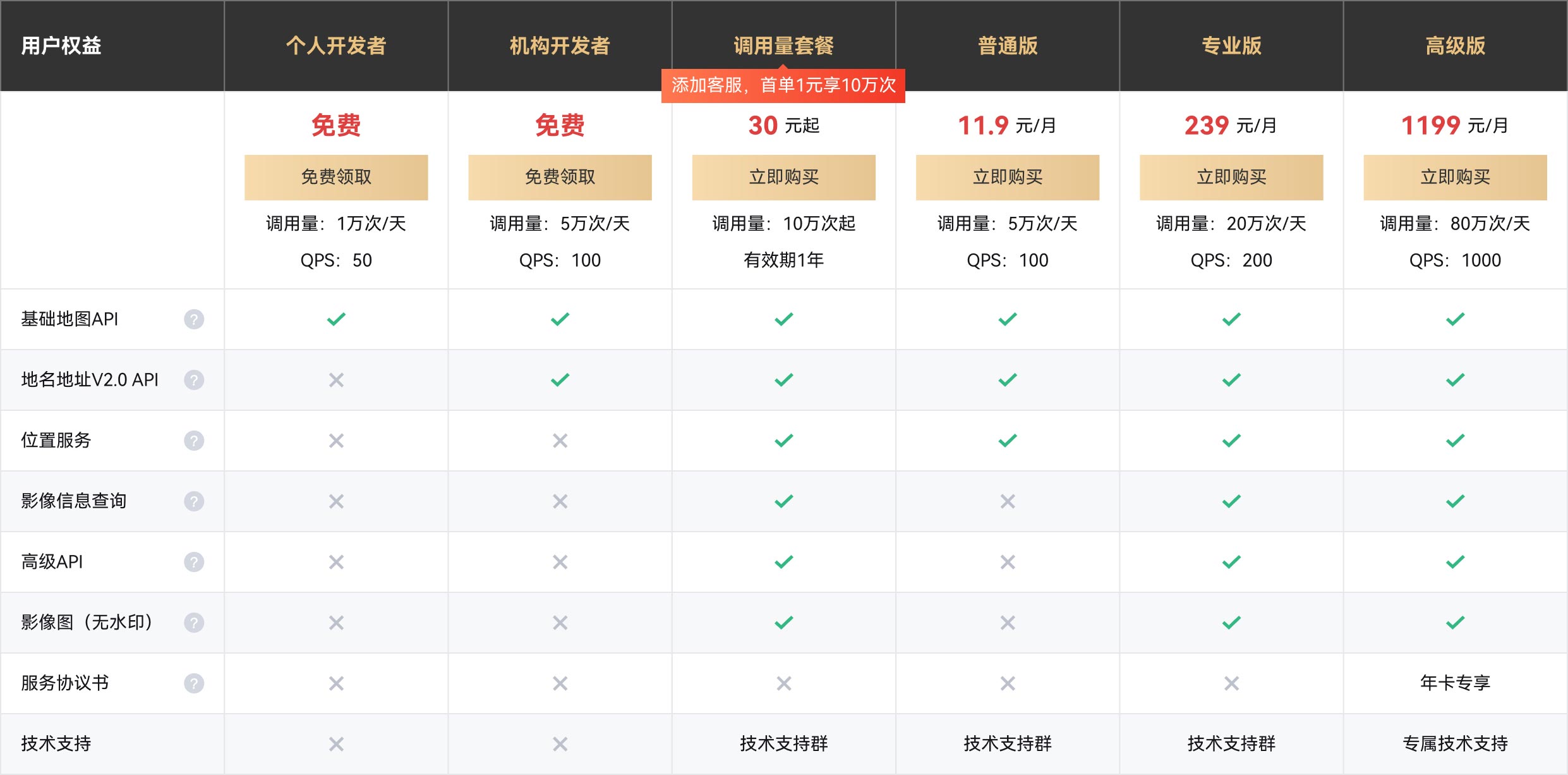
Task: Purchase the 专业版 239元/月 plan
Action: pyautogui.click(x=1231, y=178)
